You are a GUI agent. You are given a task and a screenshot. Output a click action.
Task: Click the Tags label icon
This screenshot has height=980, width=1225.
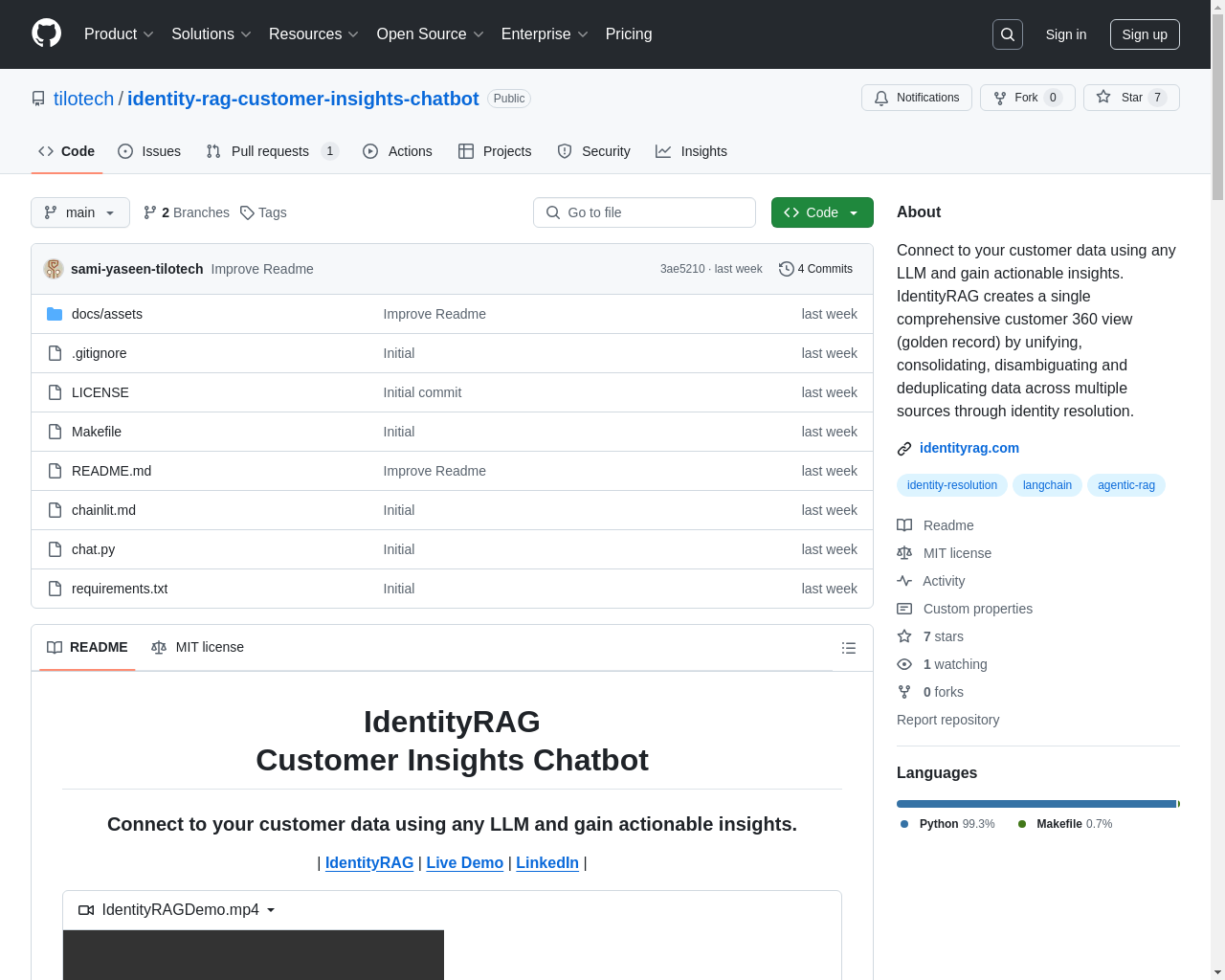247,212
